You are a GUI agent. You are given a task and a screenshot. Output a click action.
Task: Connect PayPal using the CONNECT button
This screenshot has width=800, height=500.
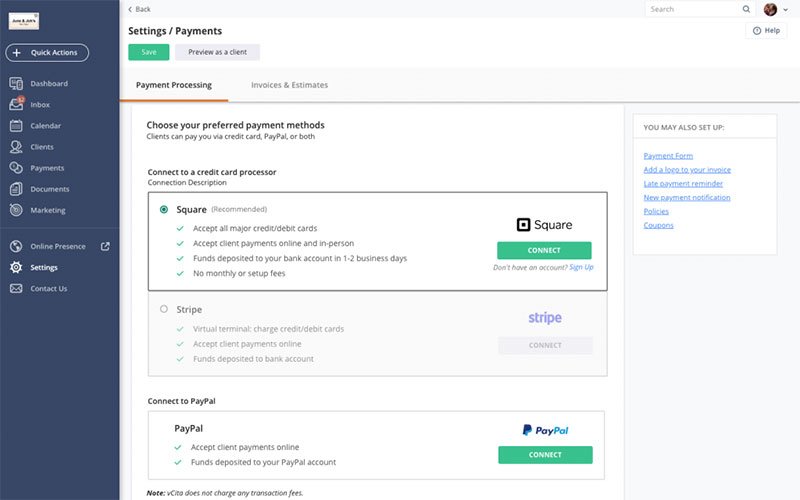(x=545, y=455)
